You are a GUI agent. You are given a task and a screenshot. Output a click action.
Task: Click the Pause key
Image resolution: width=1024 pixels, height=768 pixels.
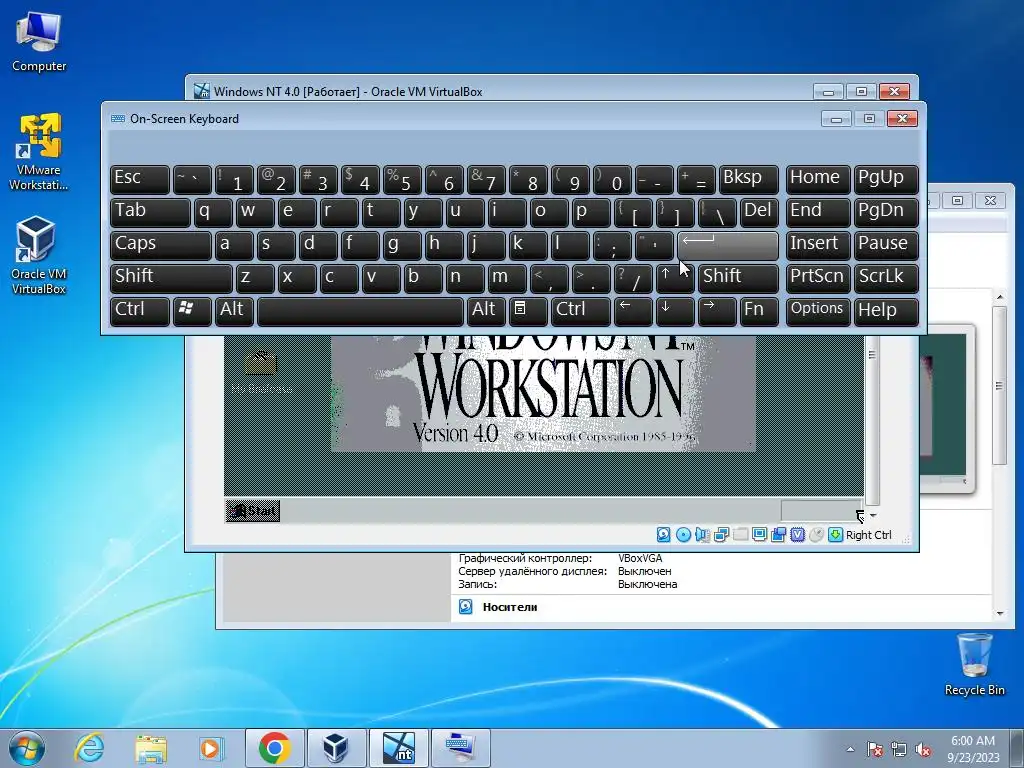pyautogui.click(x=886, y=245)
